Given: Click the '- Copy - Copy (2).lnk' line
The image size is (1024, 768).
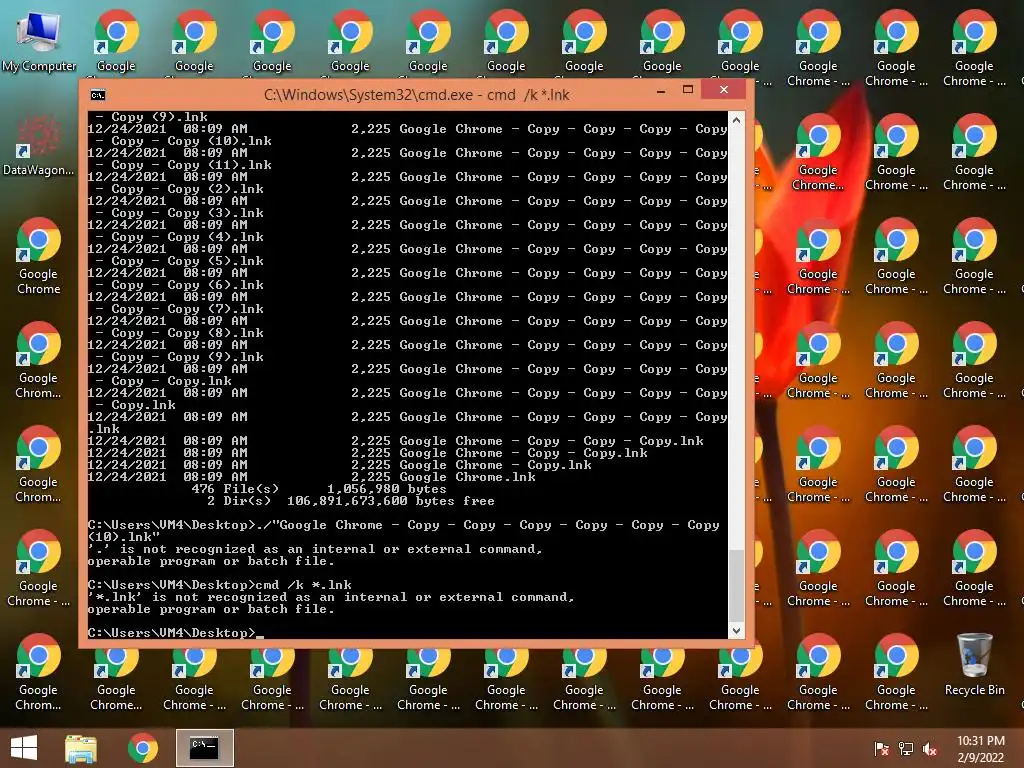Looking at the screenshot, I should (180, 189).
